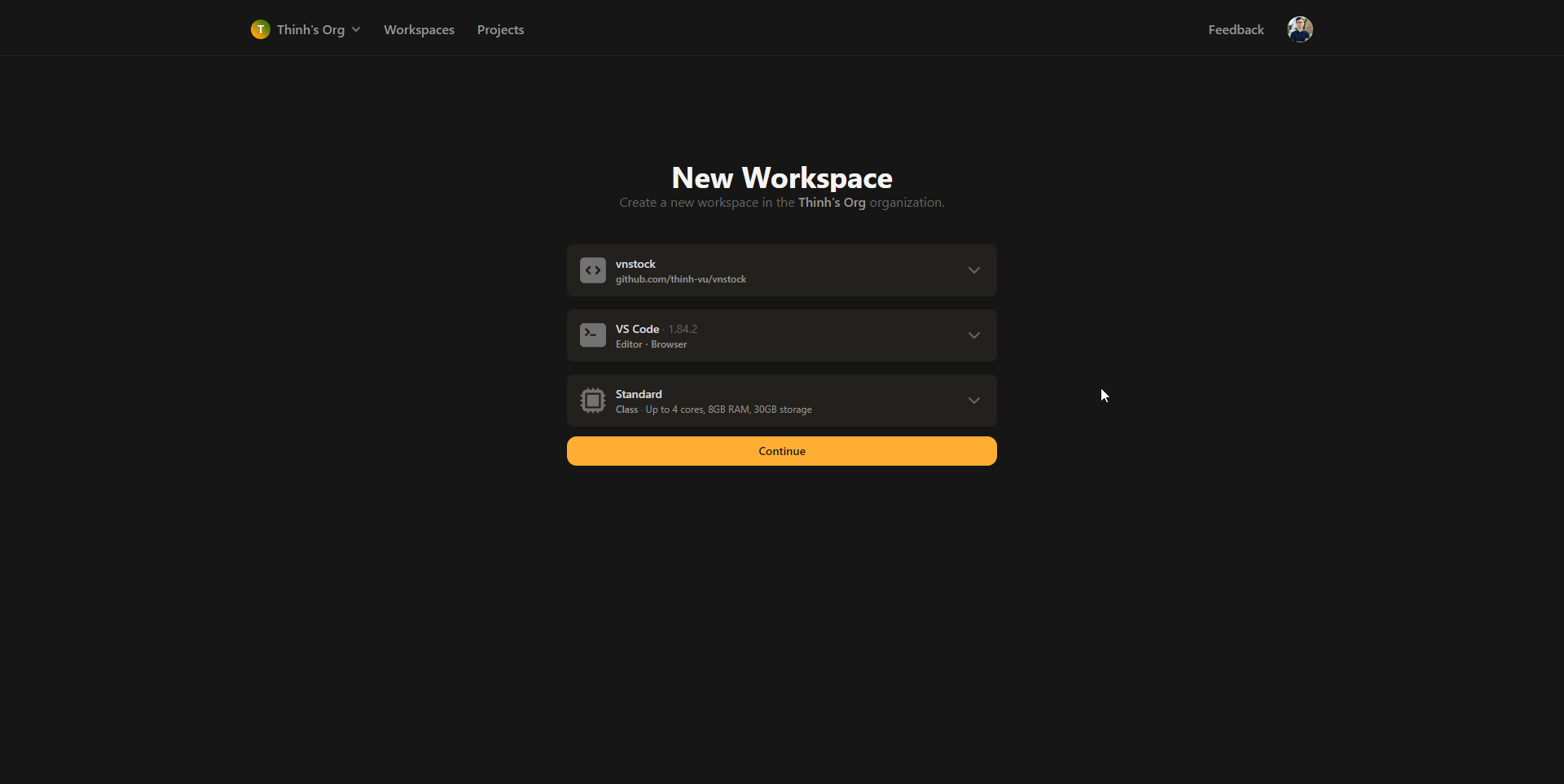This screenshot has width=1564, height=784.
Task: Select the Thinh's Org name in header
Action: click(310, 30)
